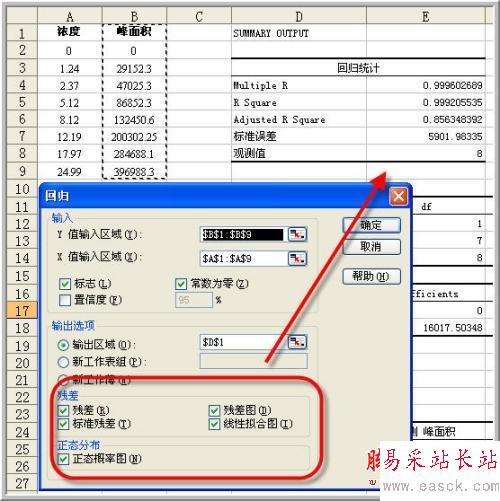The width and height of the screenshot is (500, 501).
Task: Click cell with value 29152.3
Action: 134,68
